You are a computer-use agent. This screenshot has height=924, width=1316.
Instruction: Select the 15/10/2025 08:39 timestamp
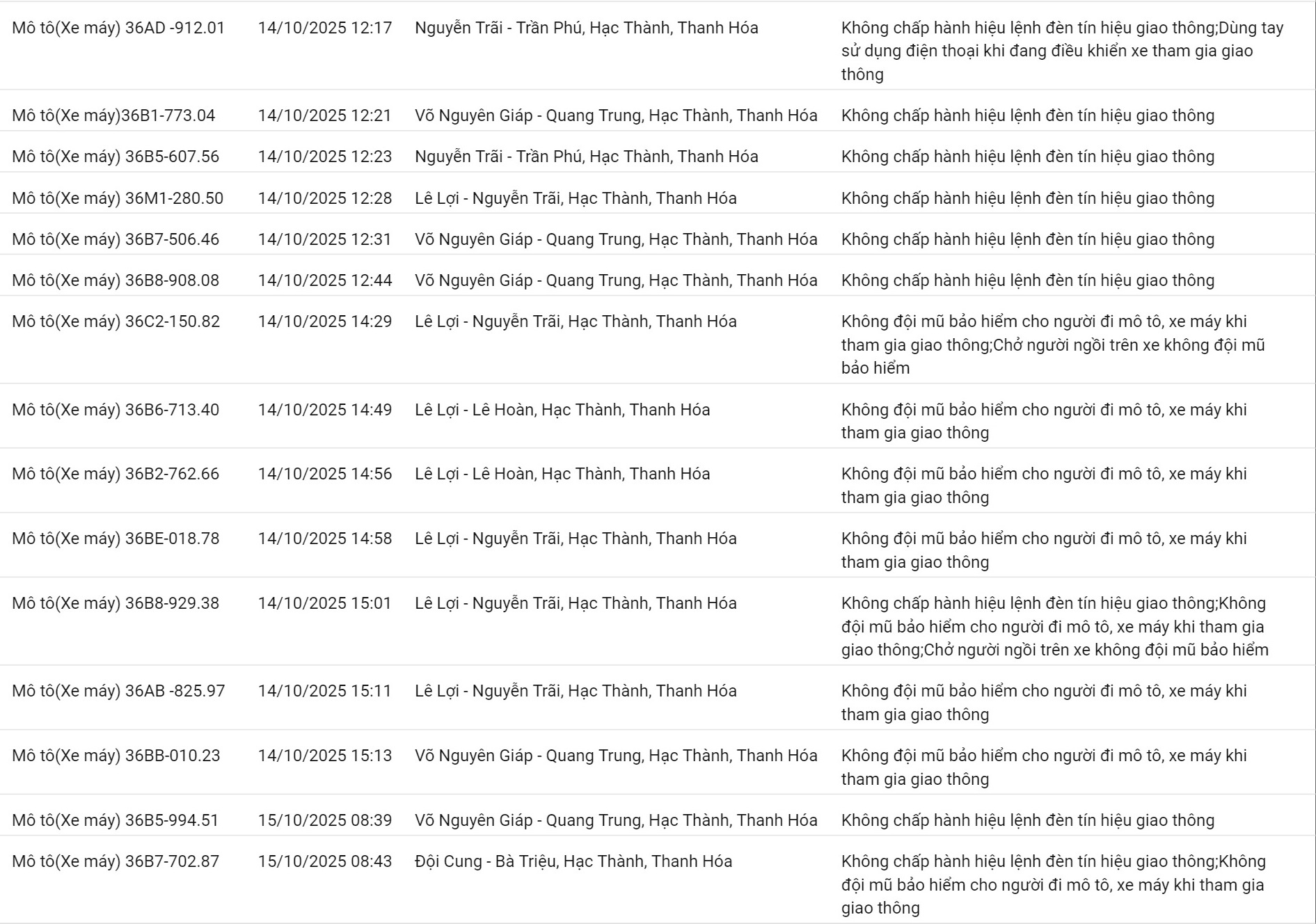click(x=324, y=820)
